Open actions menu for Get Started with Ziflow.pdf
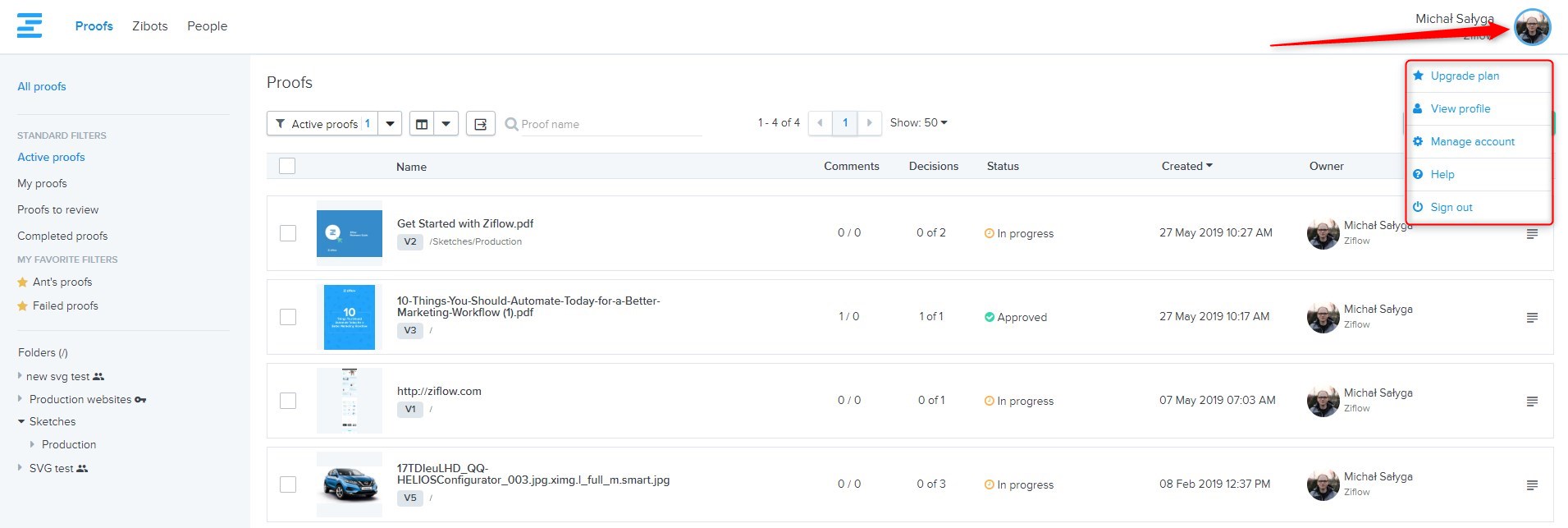This screenshot has width=1568, height=528. point(1531,234)
